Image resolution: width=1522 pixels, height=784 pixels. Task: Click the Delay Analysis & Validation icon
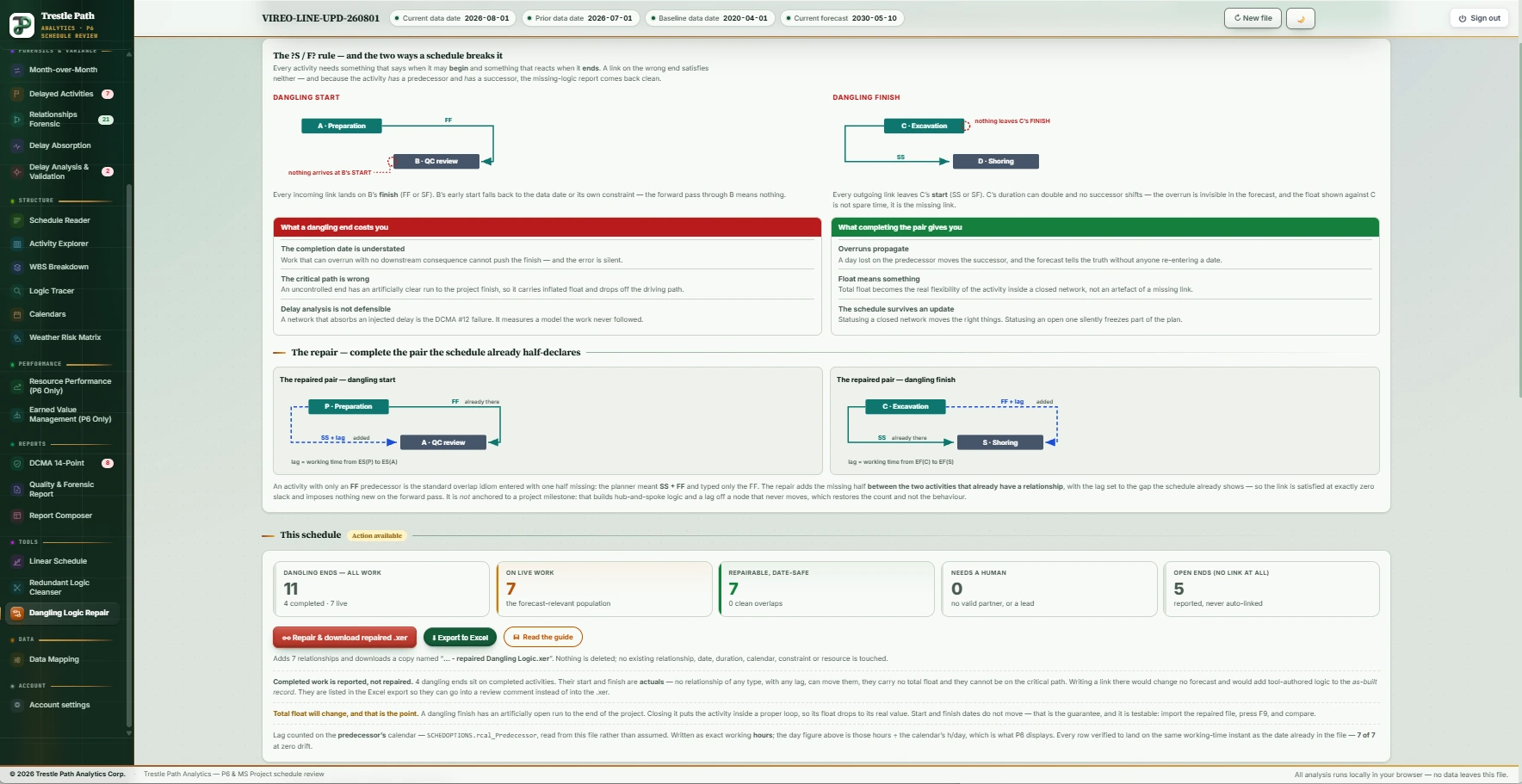click(x=17, y=172)
